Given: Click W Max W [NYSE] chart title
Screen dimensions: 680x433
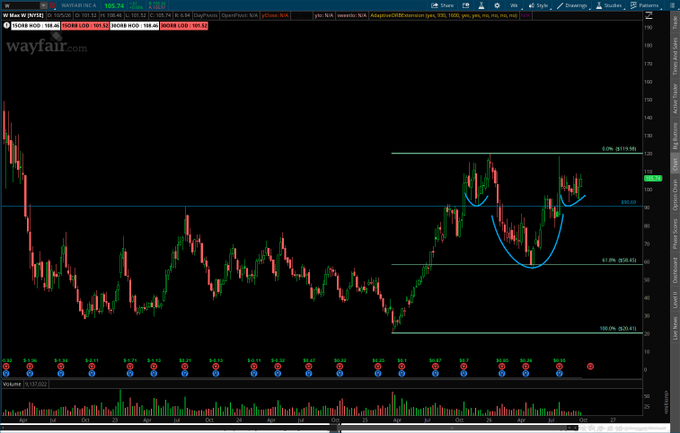Looking at the screenshot, I should (23, 16).
